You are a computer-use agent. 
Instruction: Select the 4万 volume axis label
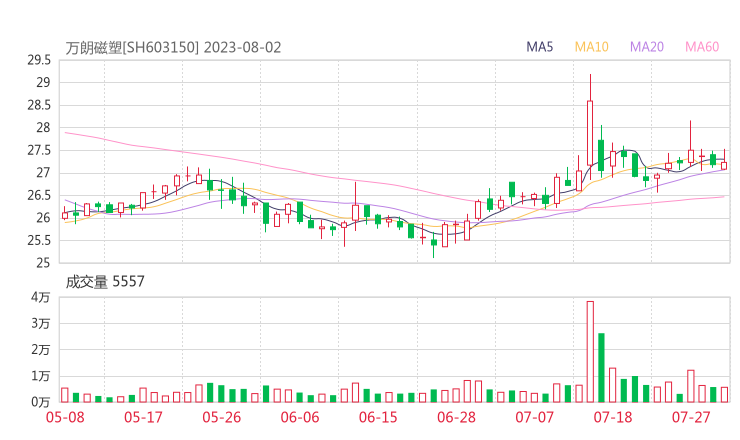pyautogui.click(x=41, y=297)
